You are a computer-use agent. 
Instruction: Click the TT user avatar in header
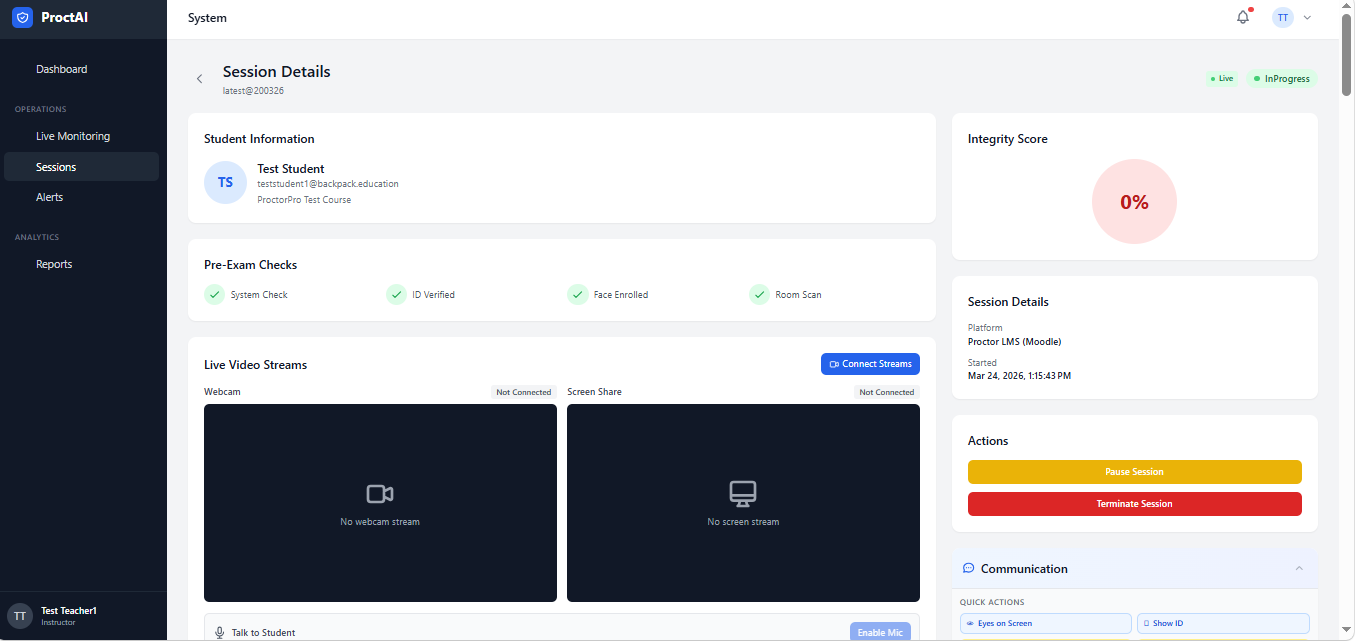1282,18
